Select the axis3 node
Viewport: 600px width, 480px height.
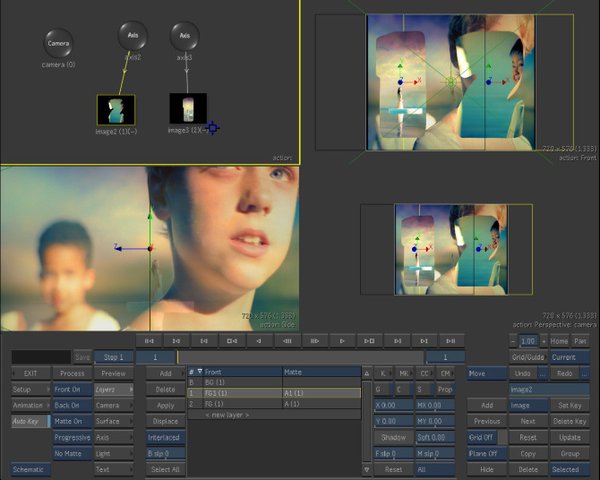pos(184,35)
